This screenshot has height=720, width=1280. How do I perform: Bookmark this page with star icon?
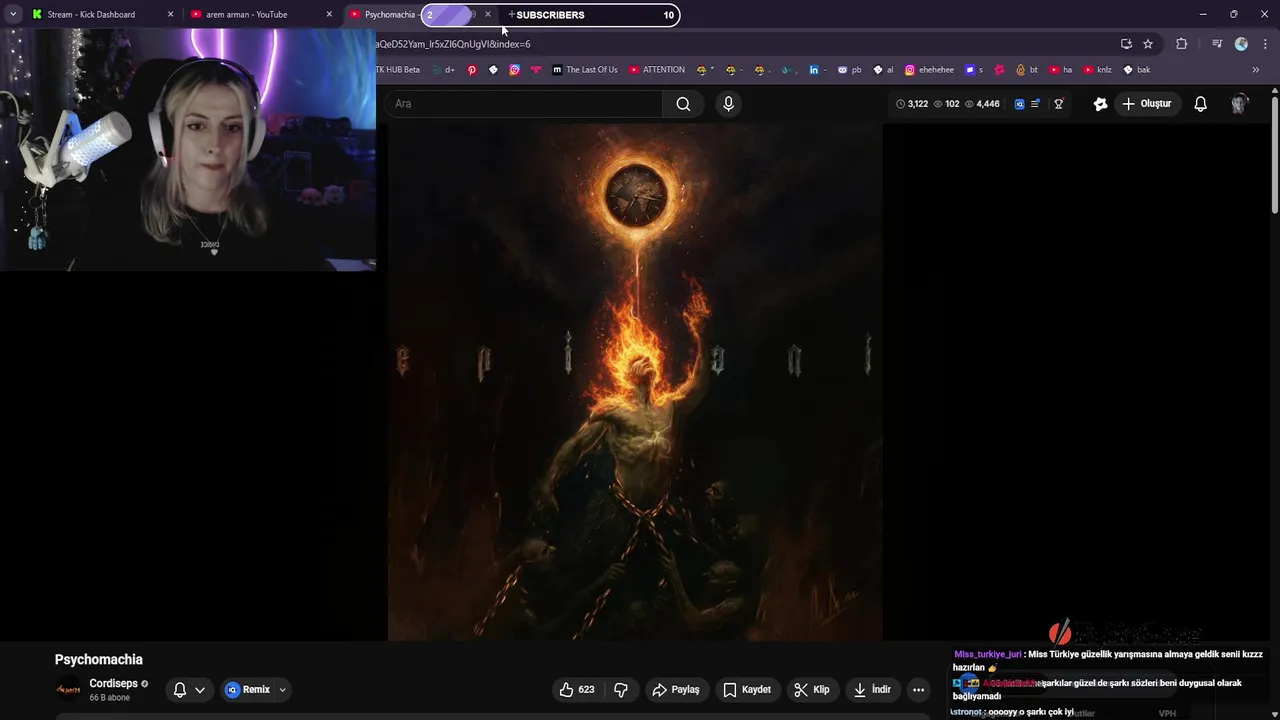tap(1148, 44)
